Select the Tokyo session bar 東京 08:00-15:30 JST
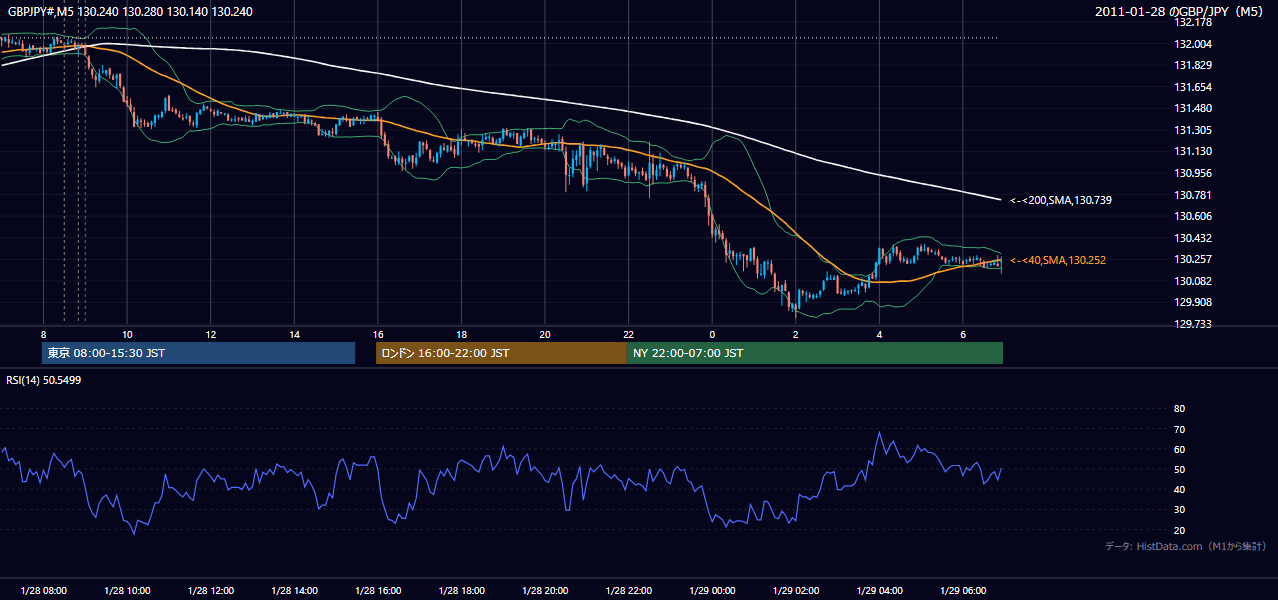Viewport: 1278px width, 600px height. (199, 353)
